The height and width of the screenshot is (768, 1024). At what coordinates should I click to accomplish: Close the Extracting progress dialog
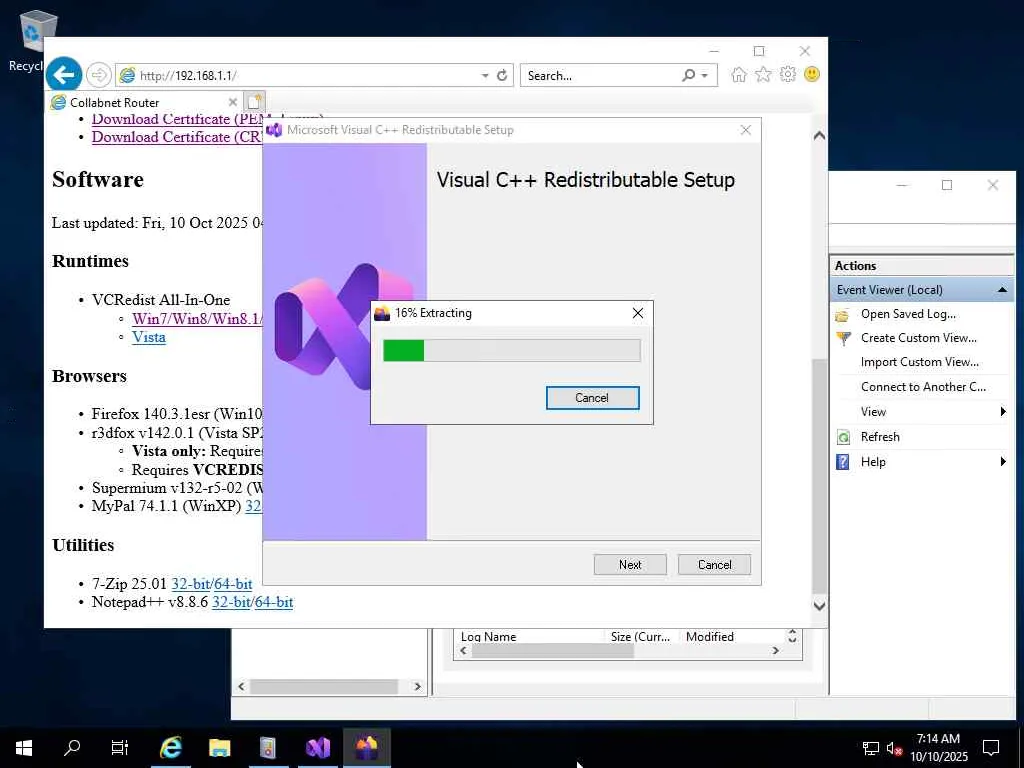[638, 313]
